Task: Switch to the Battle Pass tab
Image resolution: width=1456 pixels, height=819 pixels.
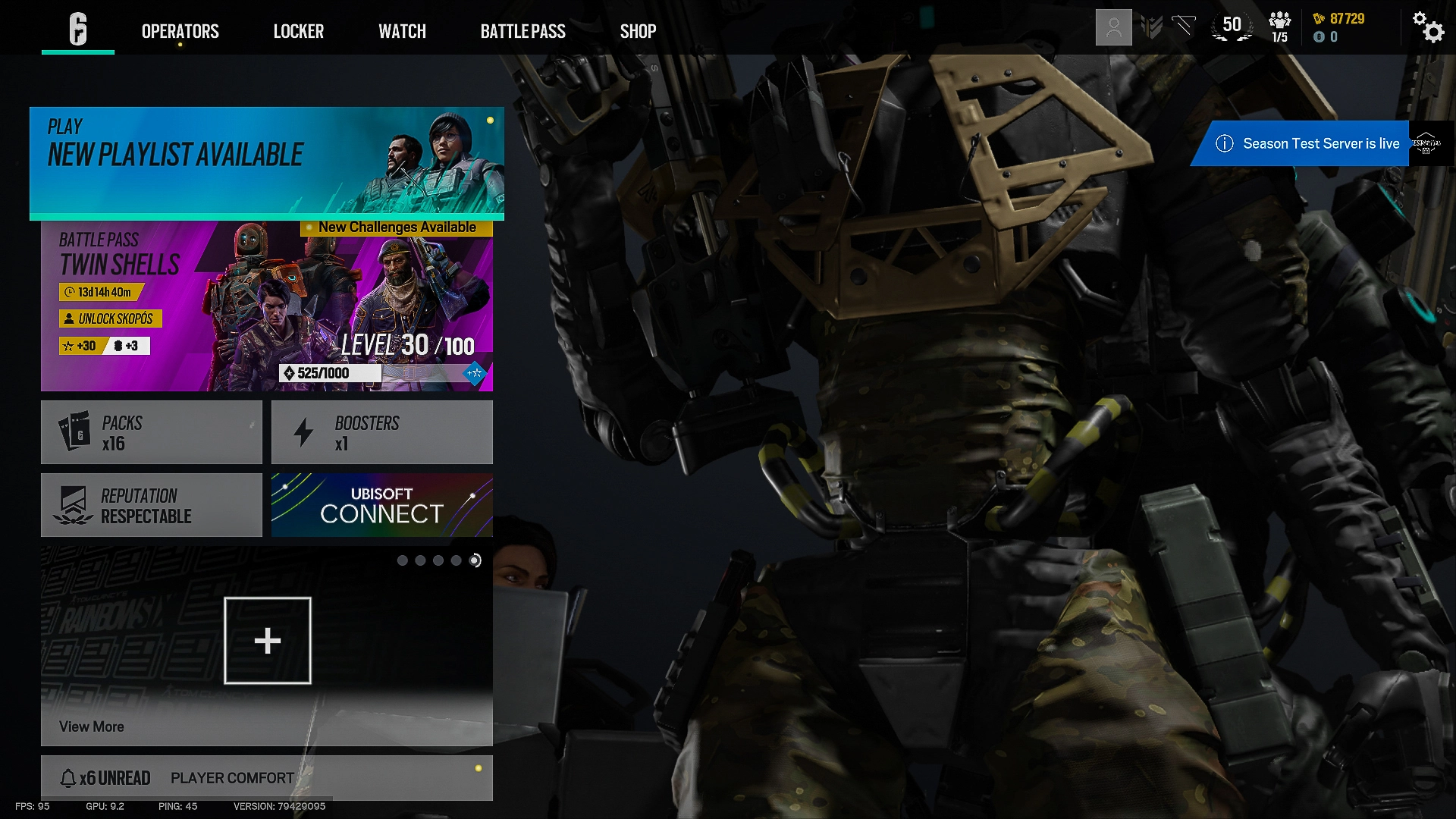Action: click(x=522, y=31)
